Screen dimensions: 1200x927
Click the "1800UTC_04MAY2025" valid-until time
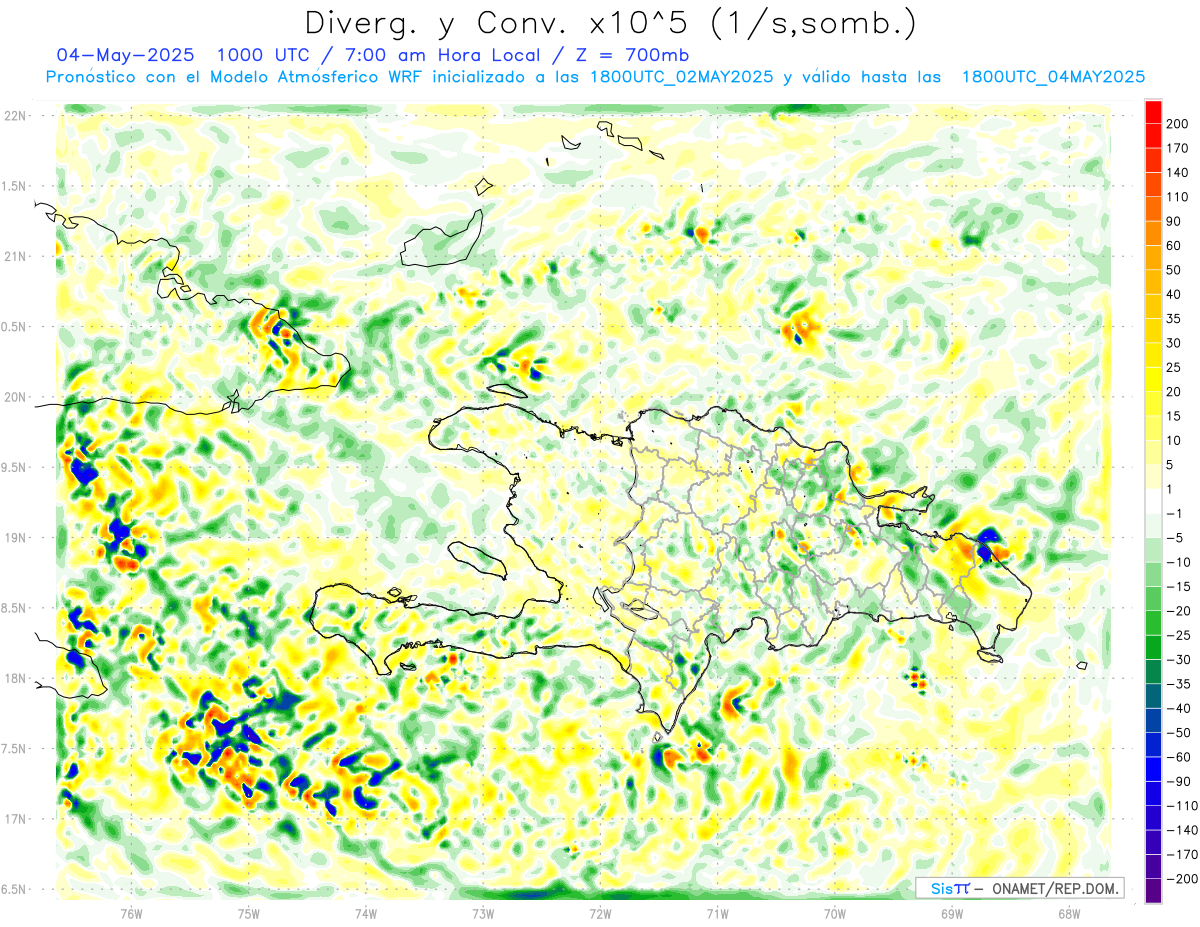click(1053, 77)
